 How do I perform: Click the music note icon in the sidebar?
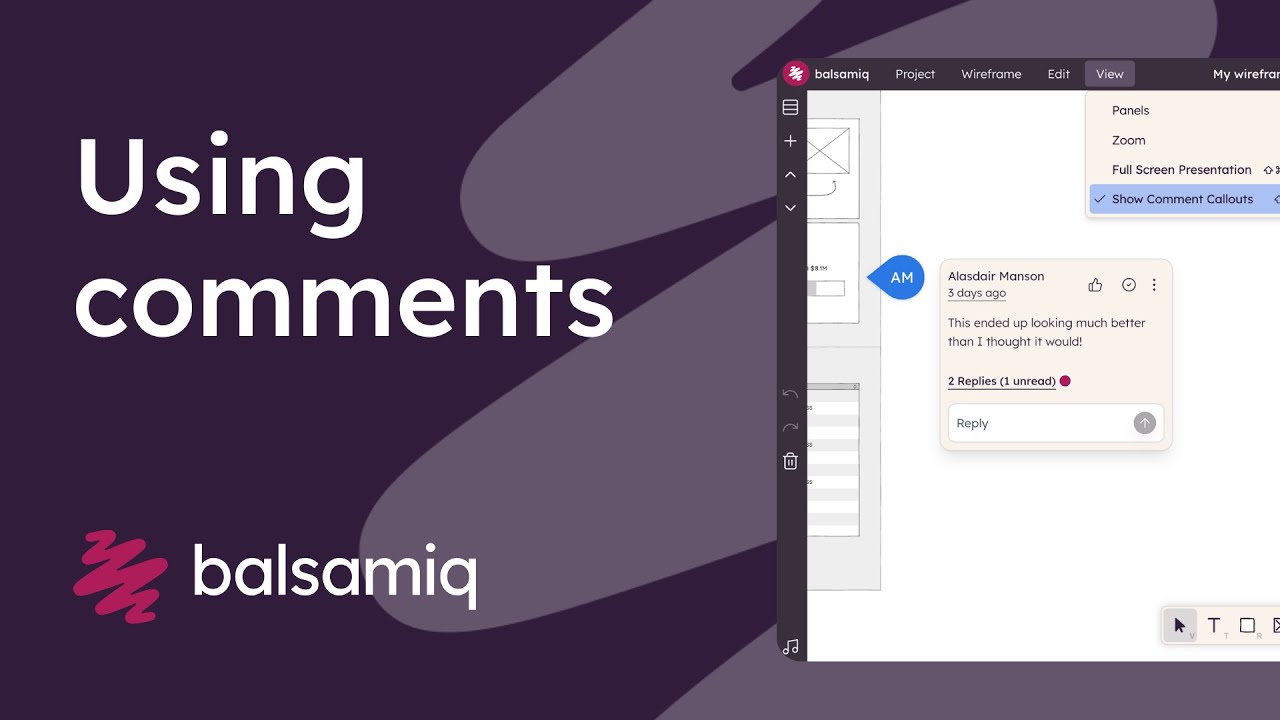pyautogui.click(x=790, y=647)
